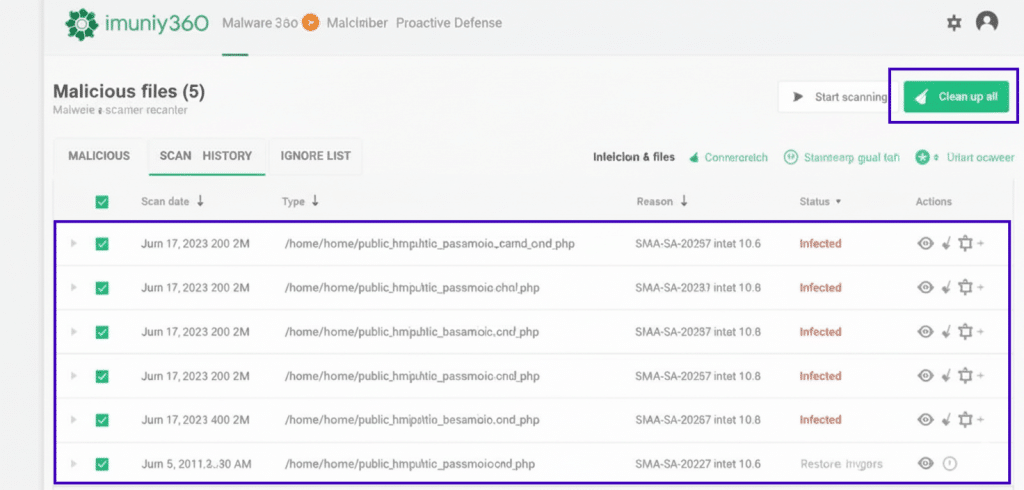Switch to the Malicious tab
Image resolution: width=1024 pixels, height=490 pixels.
(99, 156)
